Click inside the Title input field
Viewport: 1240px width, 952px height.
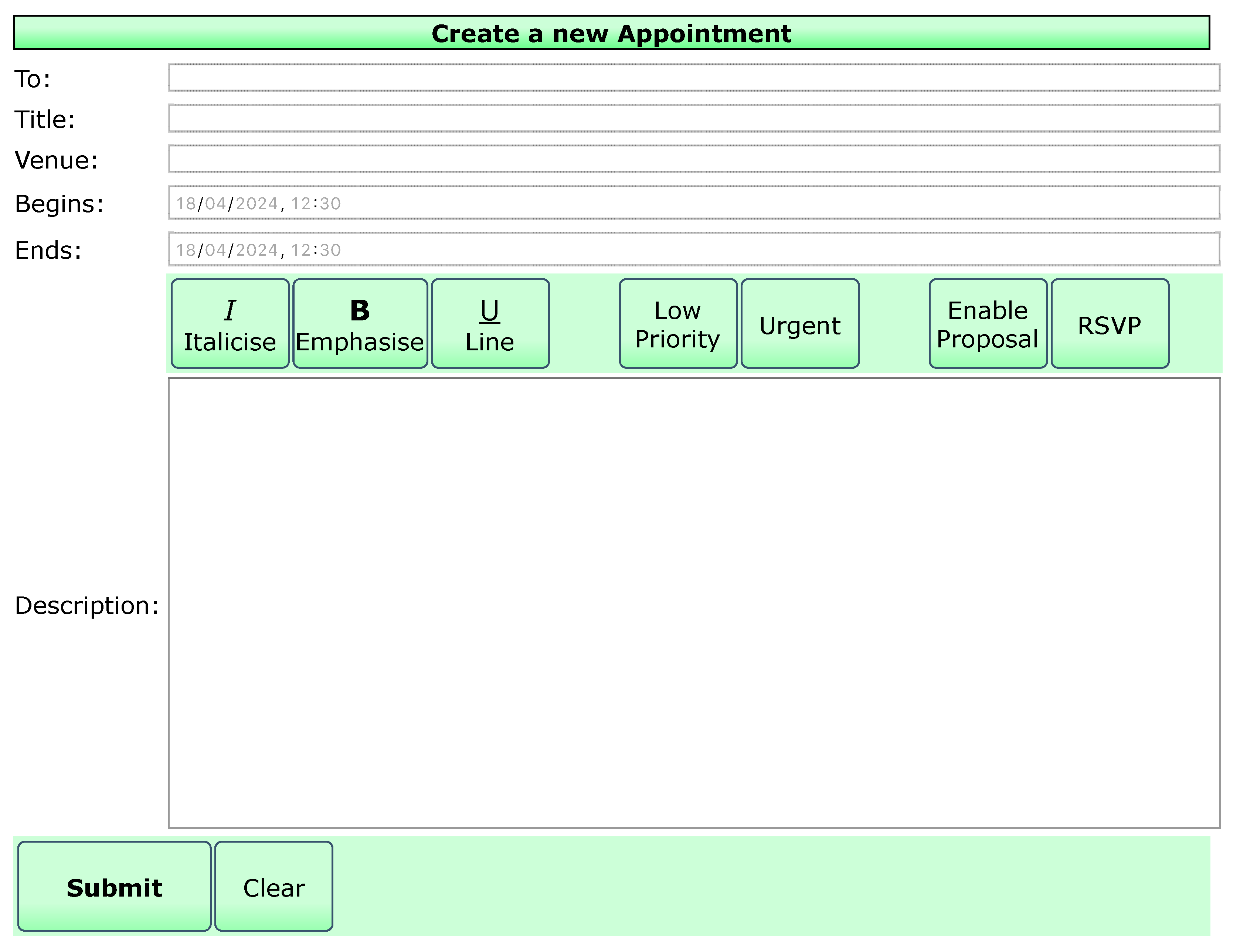coord(693,118)
